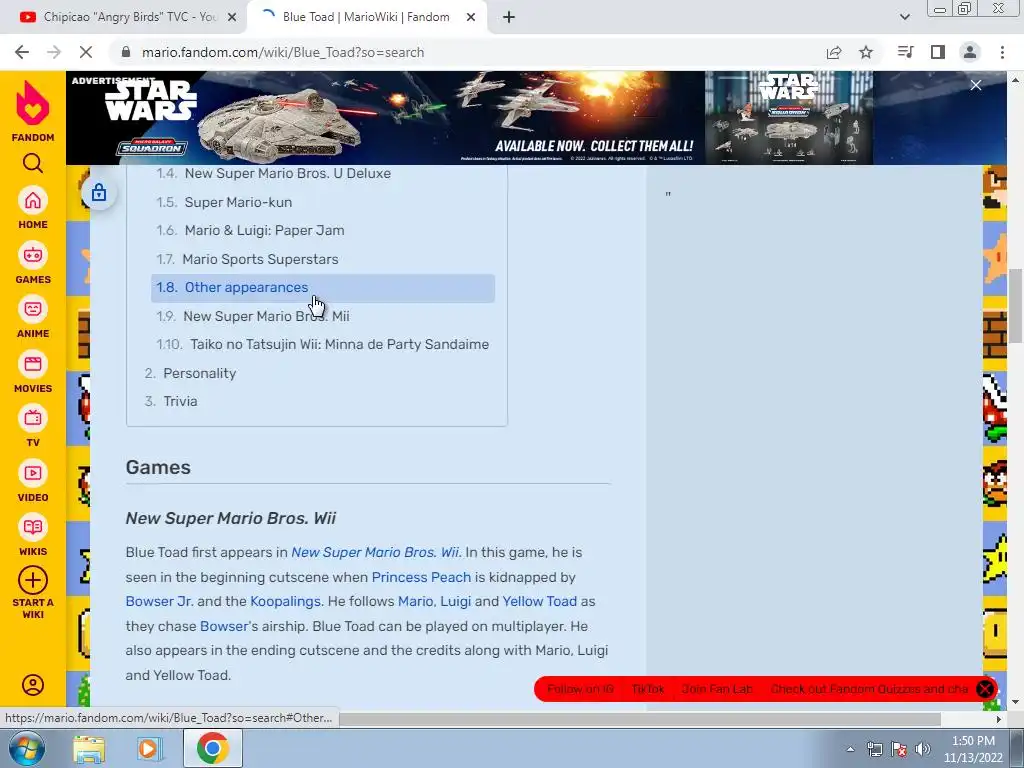Open Windows Media Player taskbar icon
The width and height of the screenshot is (1024, 768).
click(x=149, y=748)
